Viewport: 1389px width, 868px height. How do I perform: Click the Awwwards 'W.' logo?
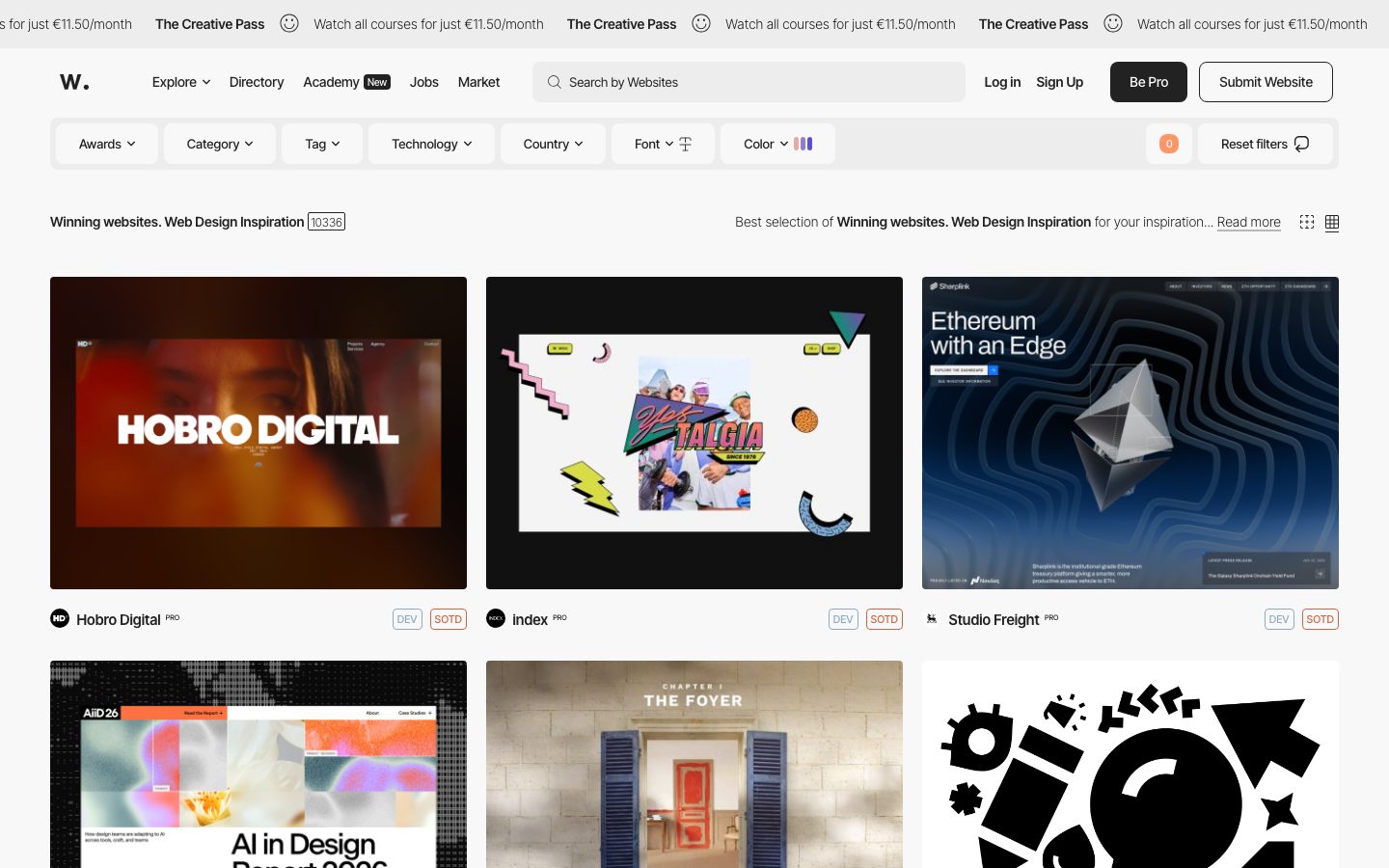click(74, 82)
